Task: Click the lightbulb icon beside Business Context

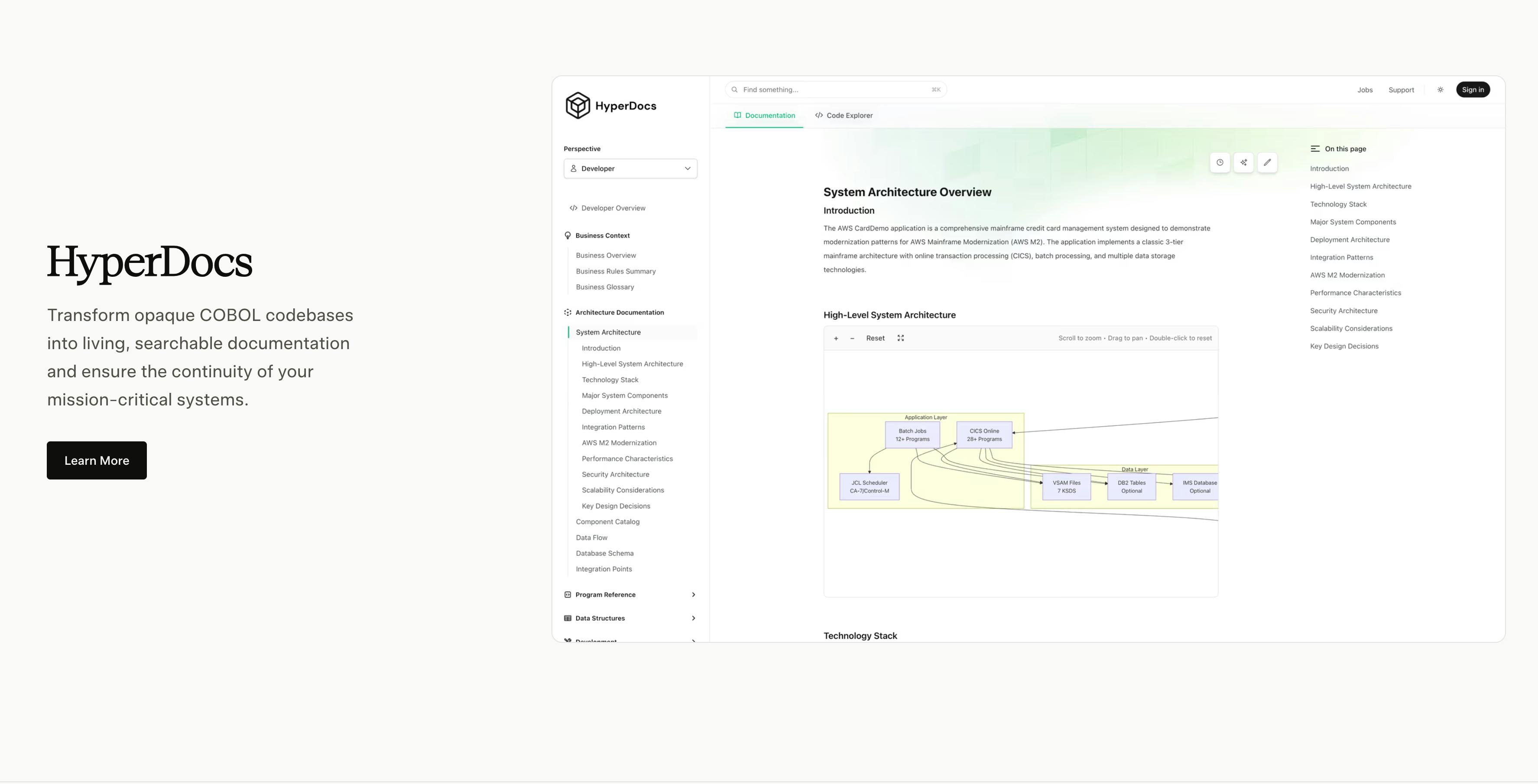Action: 567,236
